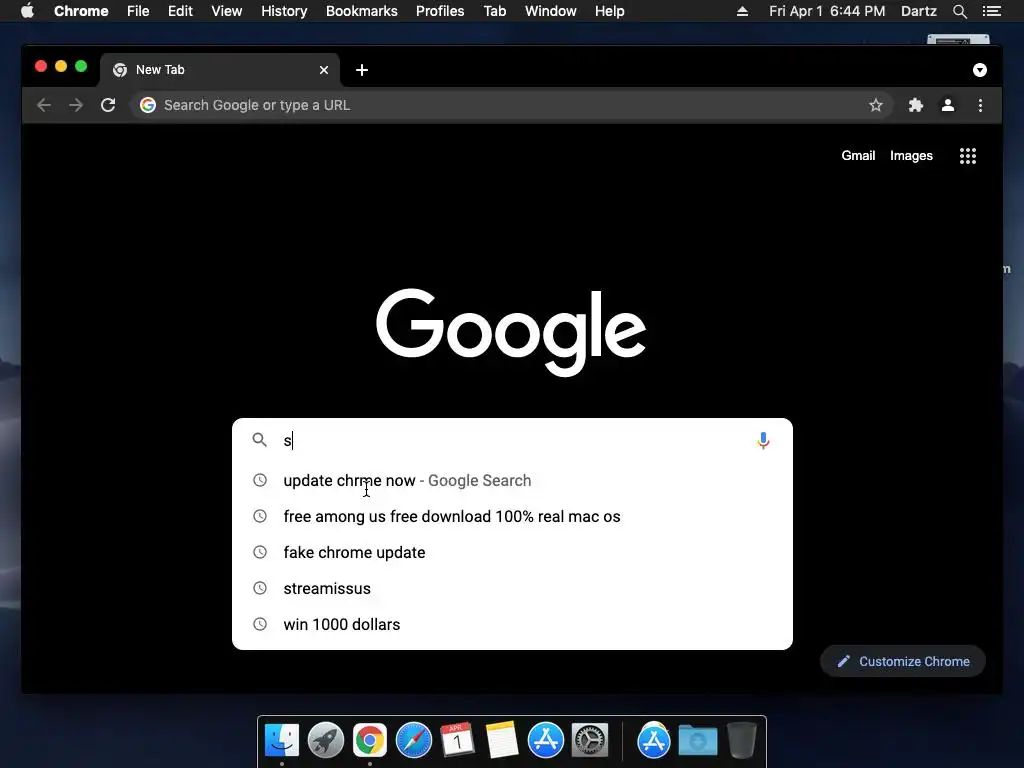
Task: Launch Safari from the Dock
Action: 414,741
